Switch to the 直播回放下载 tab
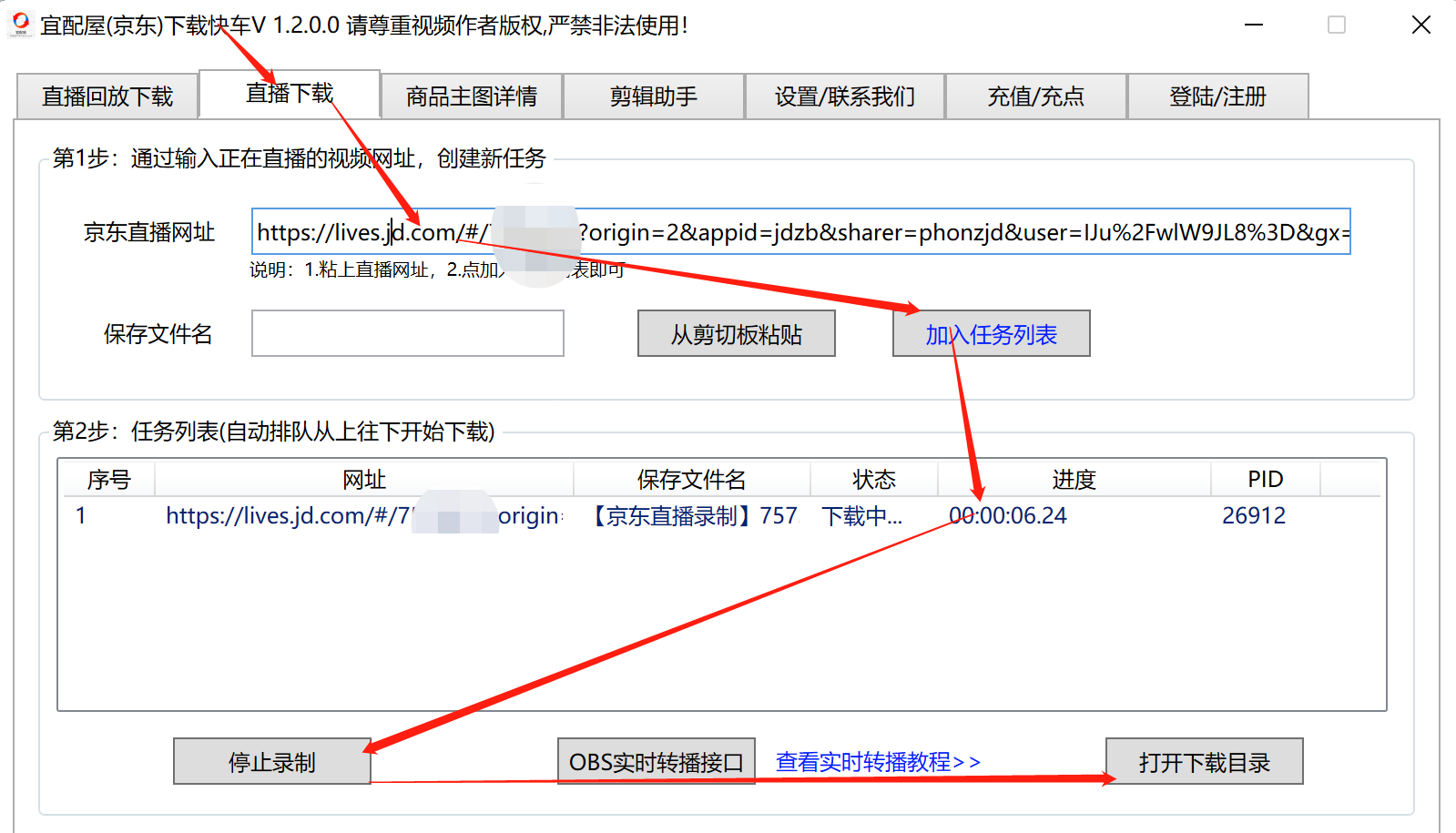The image size is (1456, 833). tap(107, 97)
